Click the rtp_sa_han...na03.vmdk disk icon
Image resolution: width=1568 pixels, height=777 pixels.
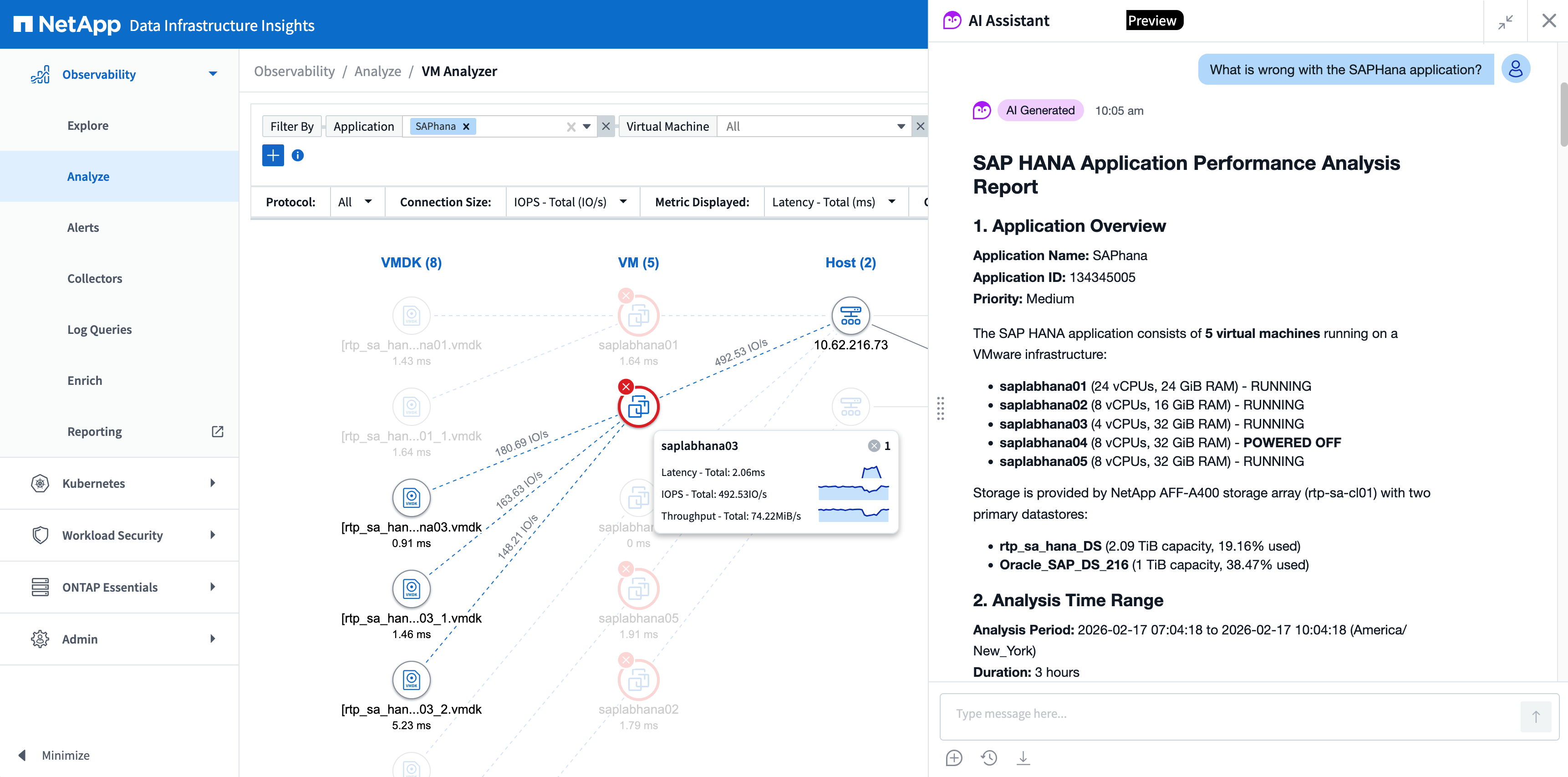(411, 497)
